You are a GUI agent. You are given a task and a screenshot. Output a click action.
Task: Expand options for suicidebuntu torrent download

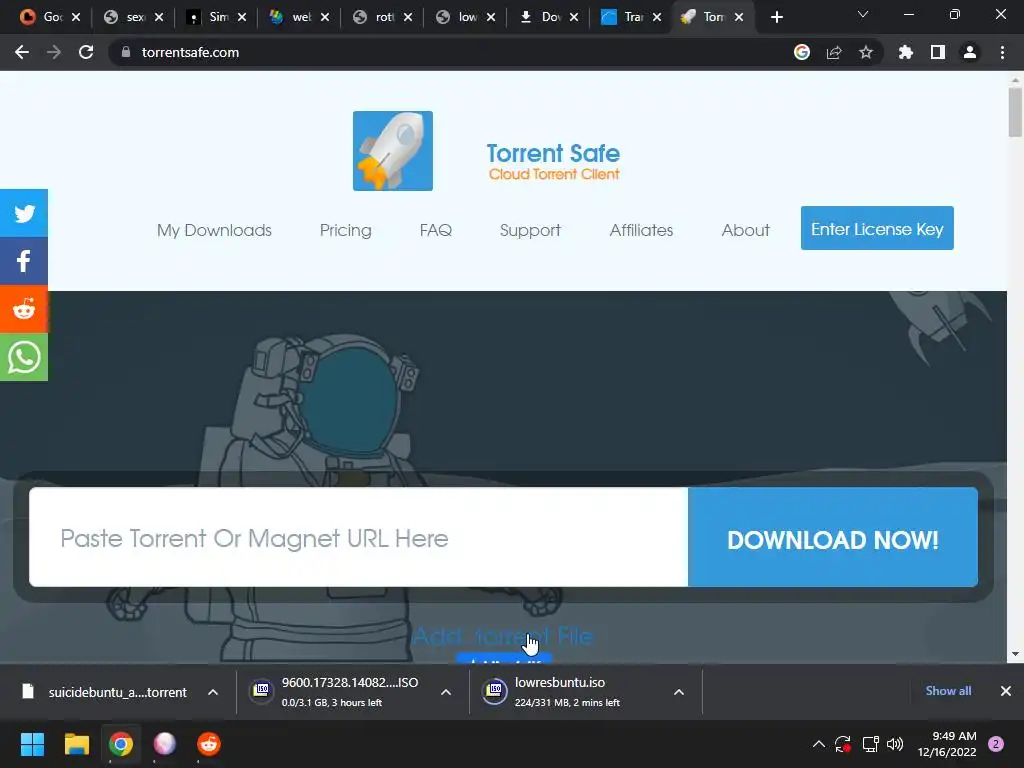pyautogui.click(x=213, y=692)
